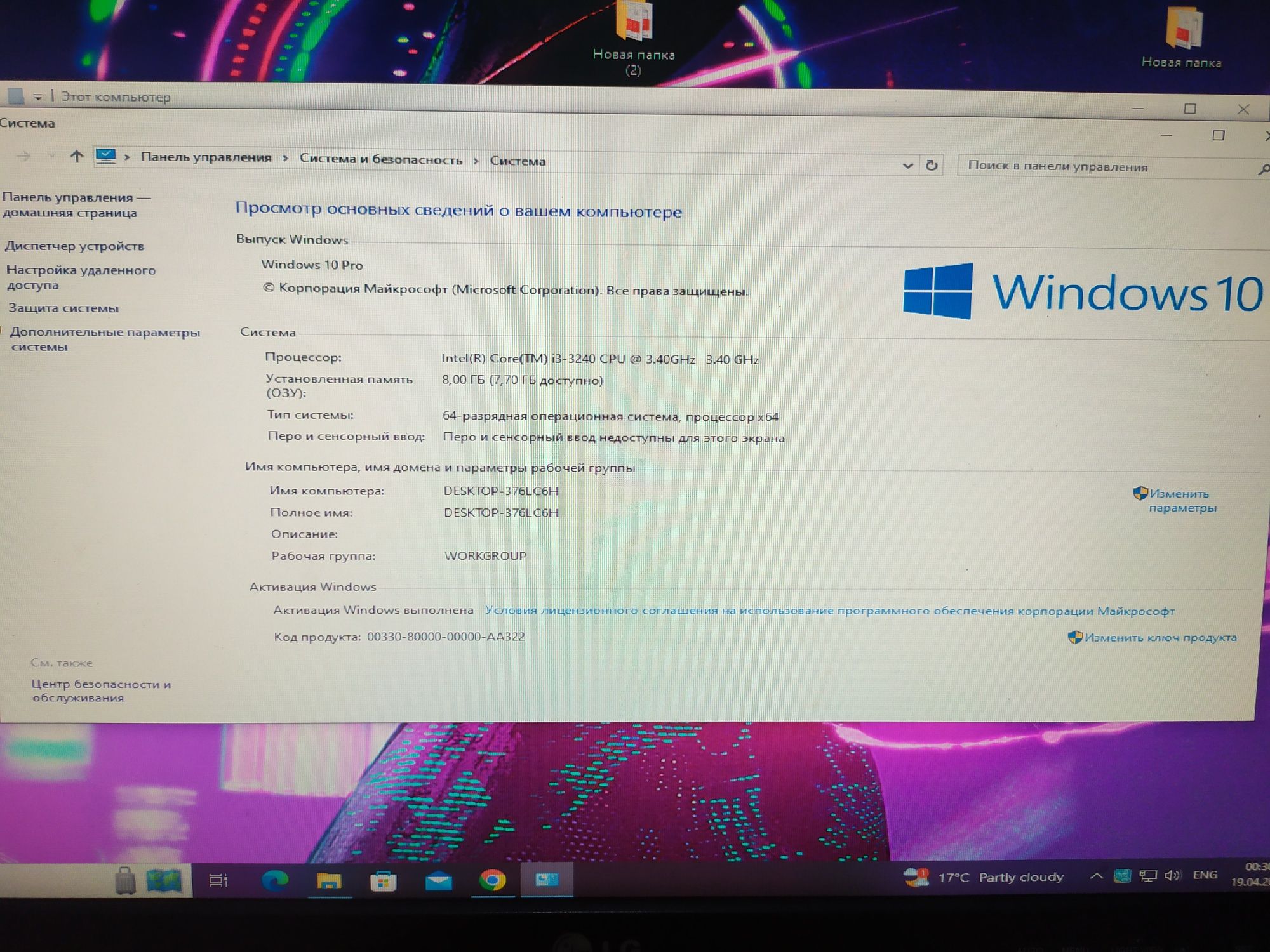The width and height of the screenshot is (1270, 952).
Task: Open address bar history dropdown
Action: click(x=908, y=166)
